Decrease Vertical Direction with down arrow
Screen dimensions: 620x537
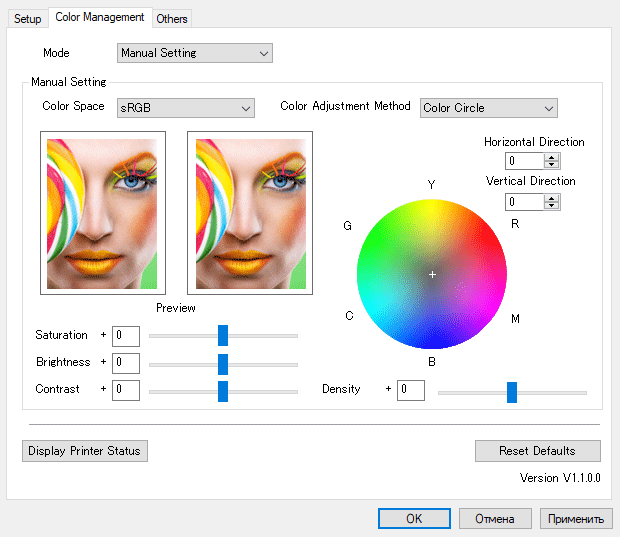(552, 205)
